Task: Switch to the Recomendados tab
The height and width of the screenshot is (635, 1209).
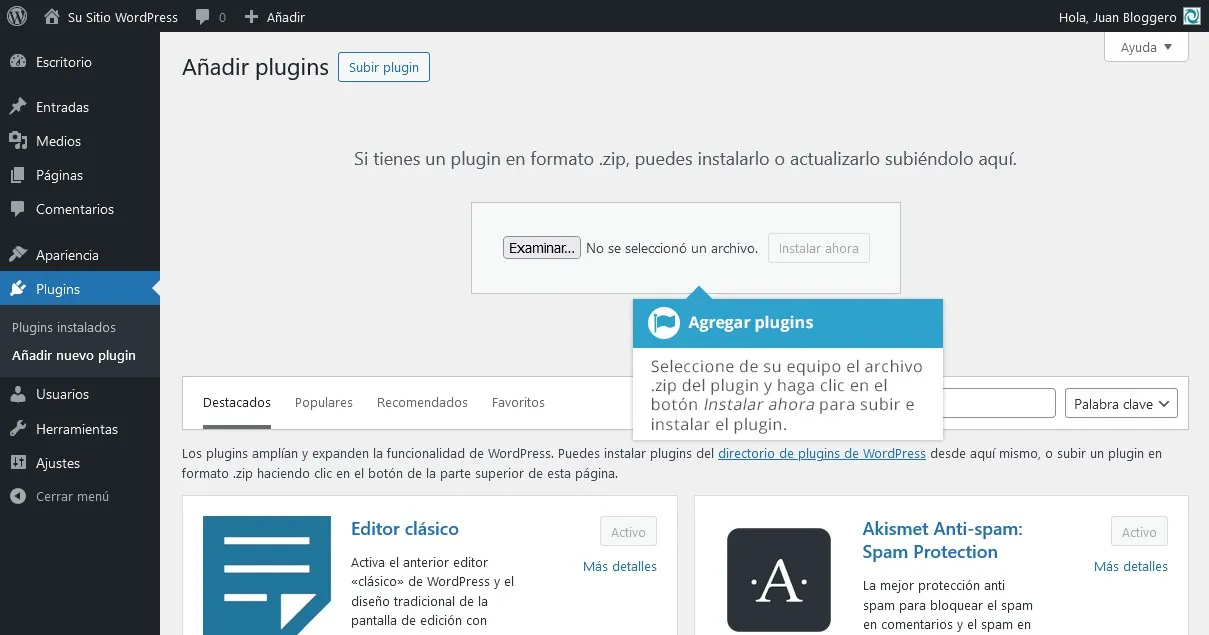Action: (422, 402)
